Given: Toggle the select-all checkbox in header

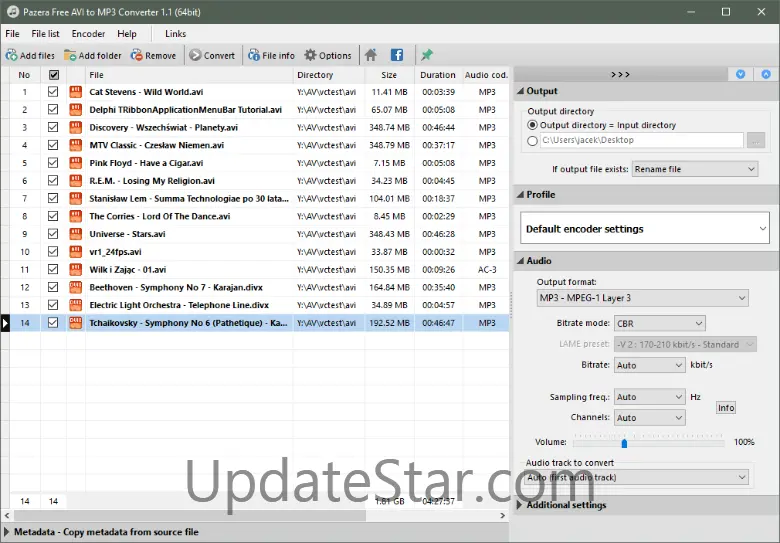Looking at the screenshot, I should click(53, 75).
